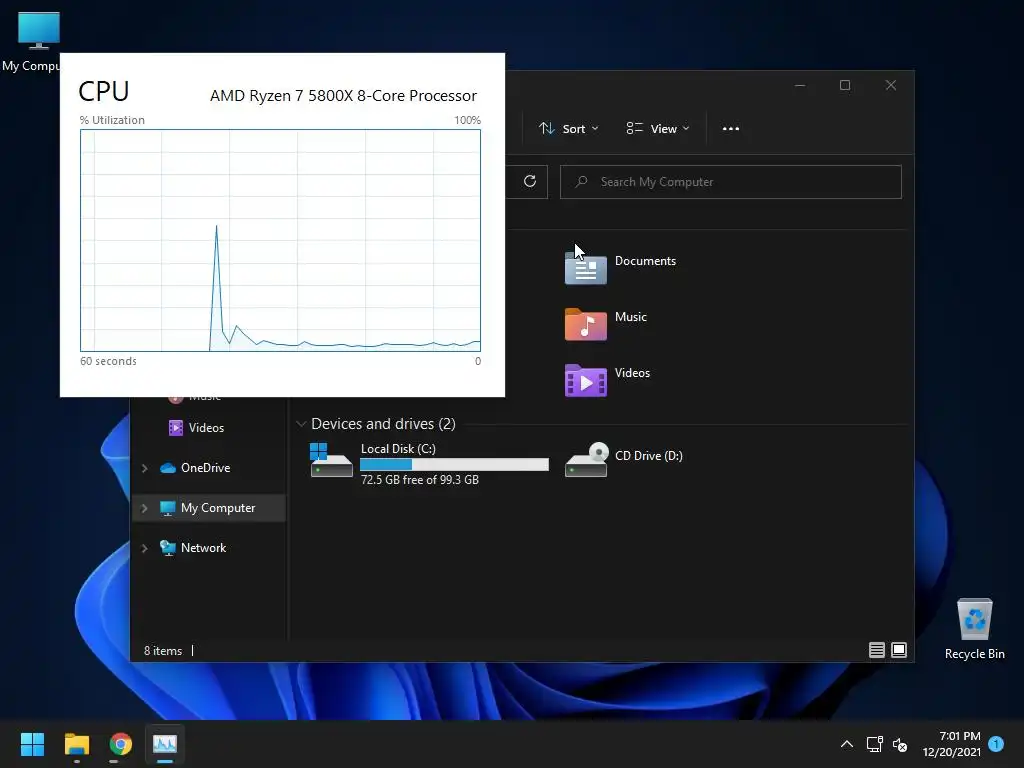Click the AMD Ryzen 7 5800X processor name
The width and height of the screenshot is (1024, 768).
click(x=344, y=96)
